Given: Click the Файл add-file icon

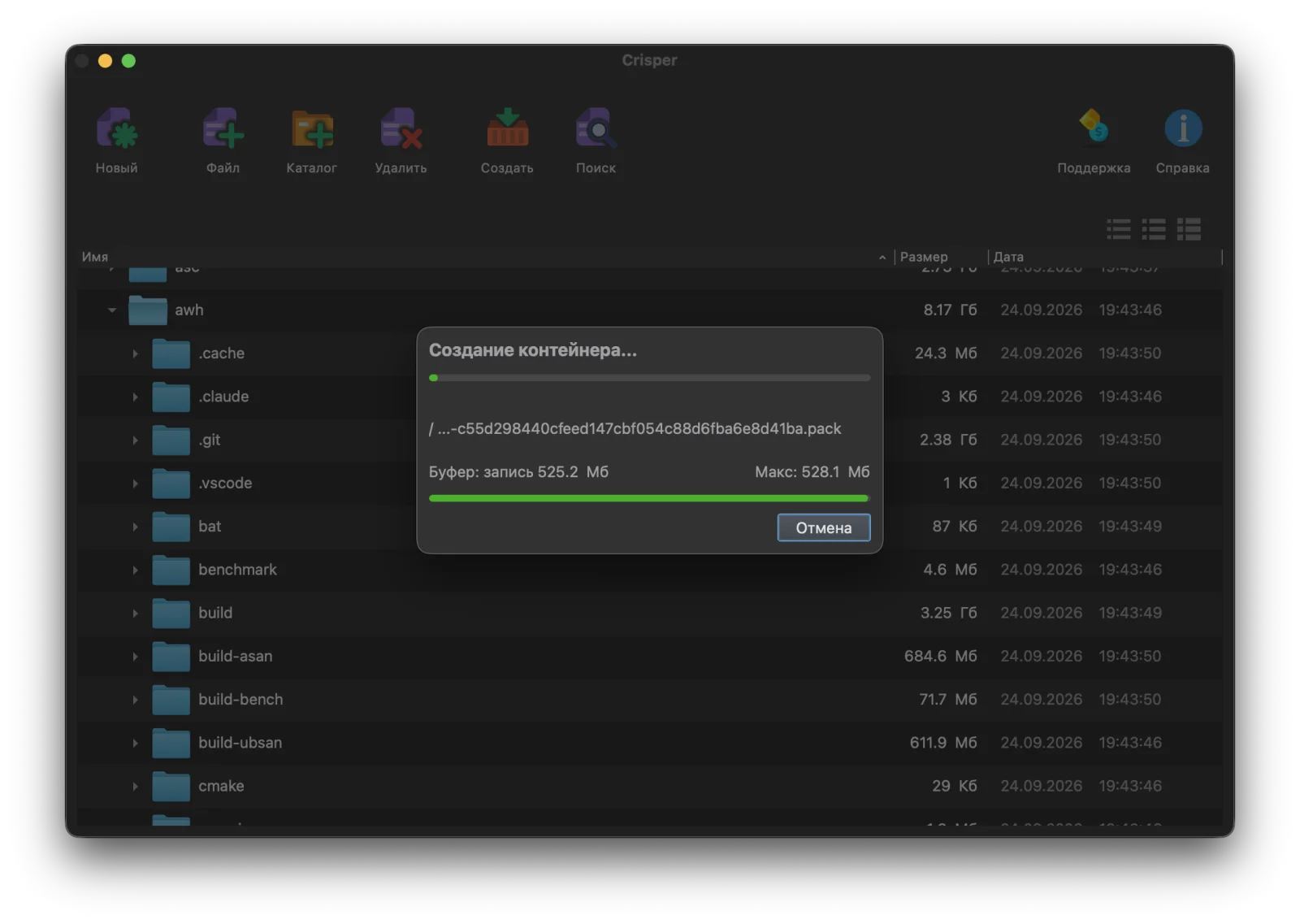Looking at the screenshot, I should click(x=223, y=129).
